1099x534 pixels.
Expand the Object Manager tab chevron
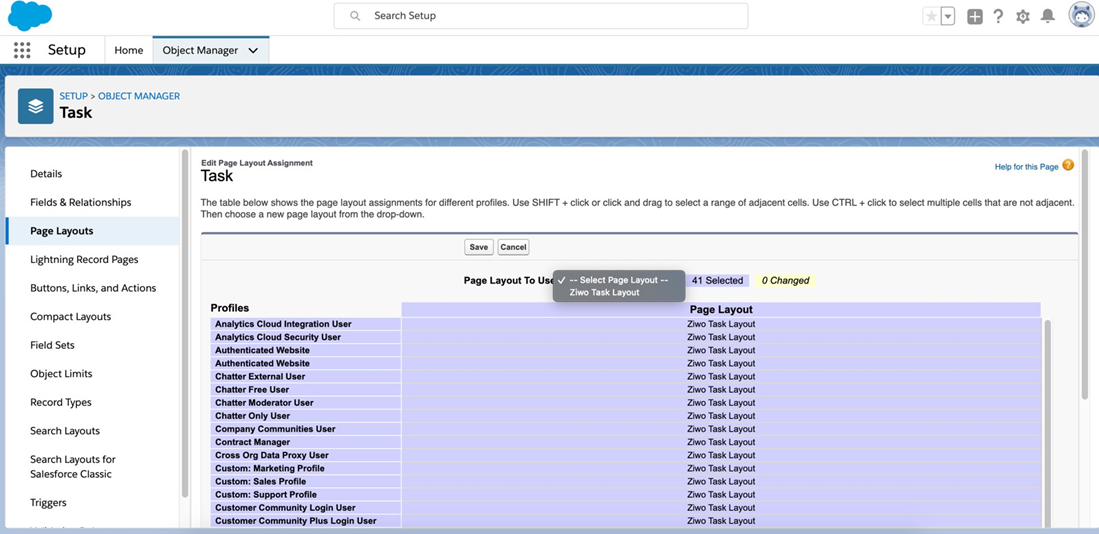point(254,50)
